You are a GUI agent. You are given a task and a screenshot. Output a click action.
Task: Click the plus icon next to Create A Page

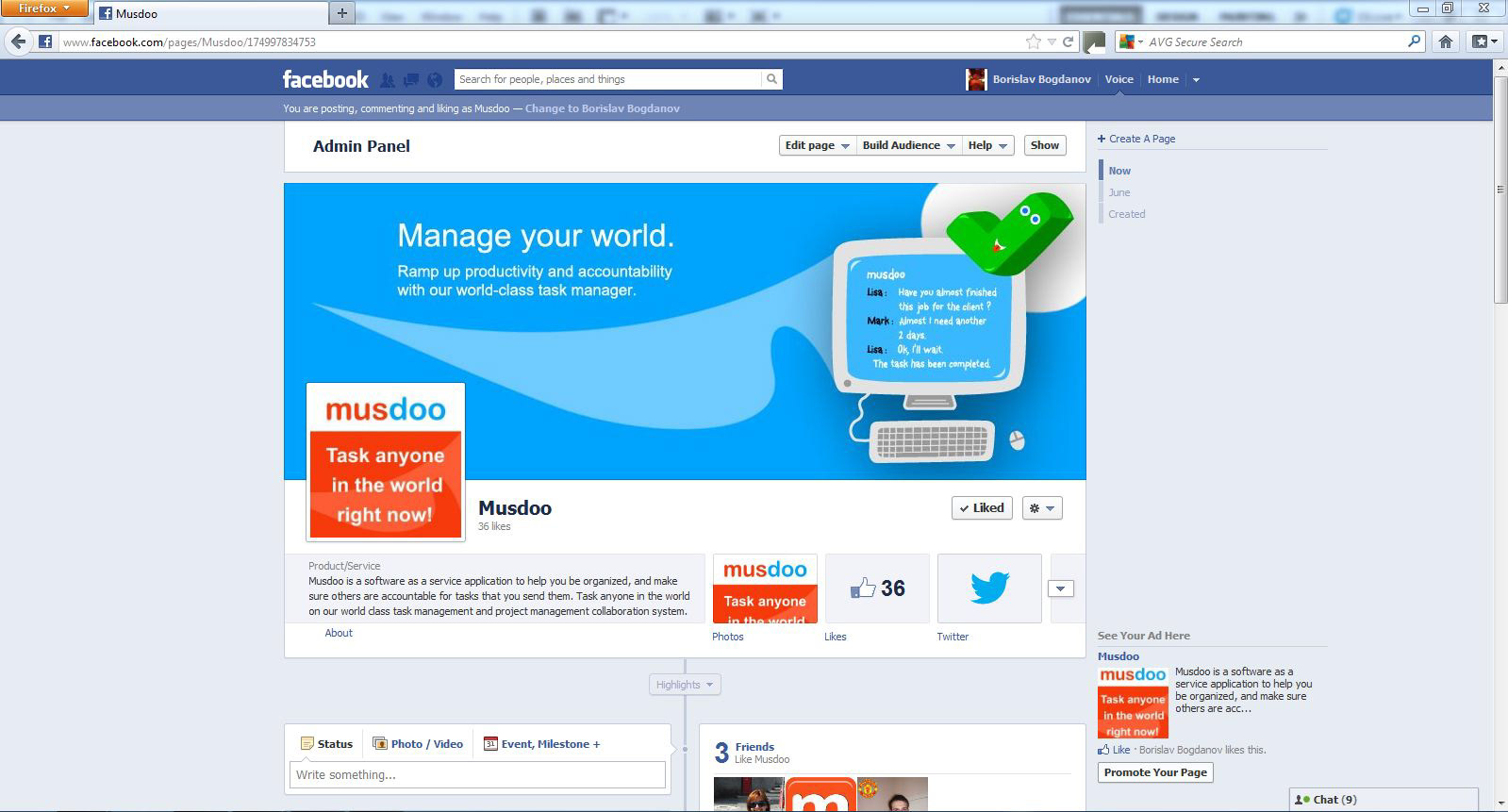click(x=1102, y=139)
